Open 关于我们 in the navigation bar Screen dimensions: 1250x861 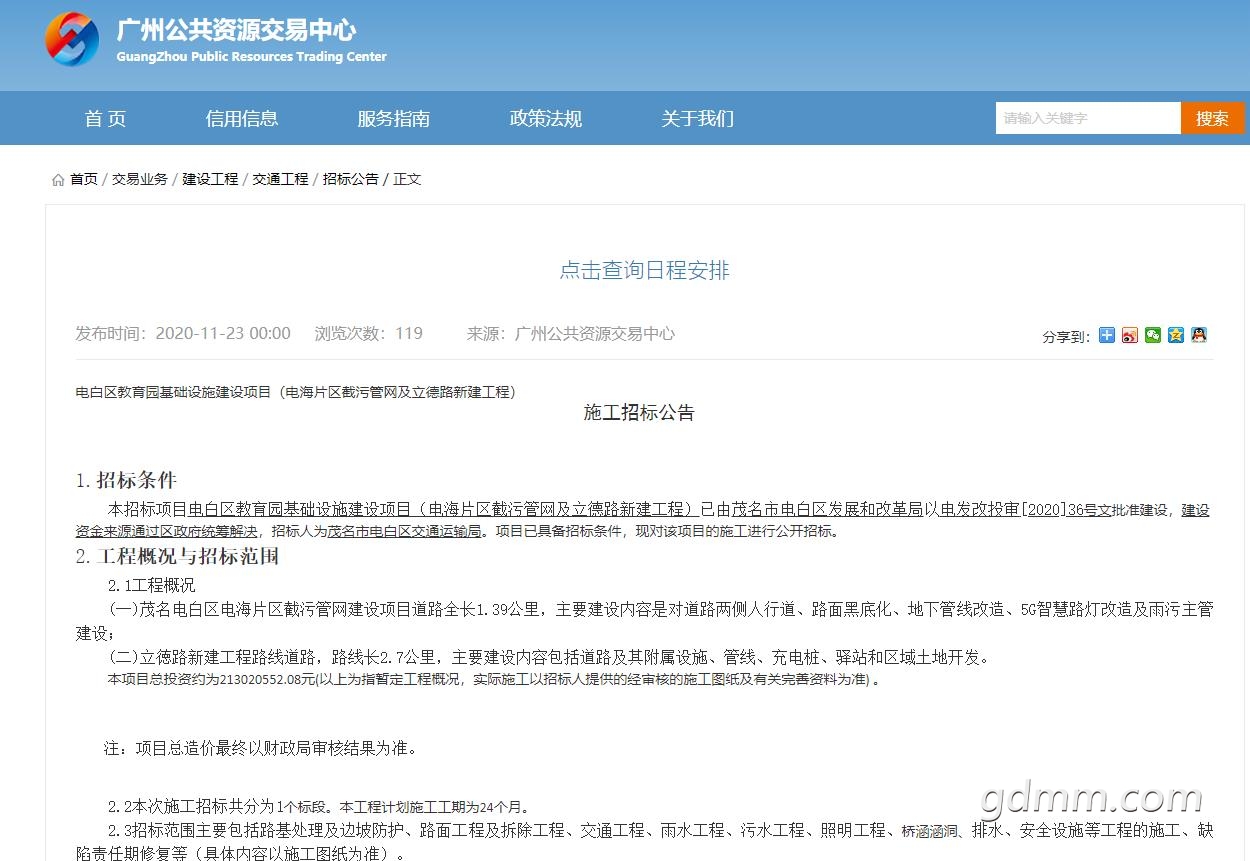click(x=698, y=119)
